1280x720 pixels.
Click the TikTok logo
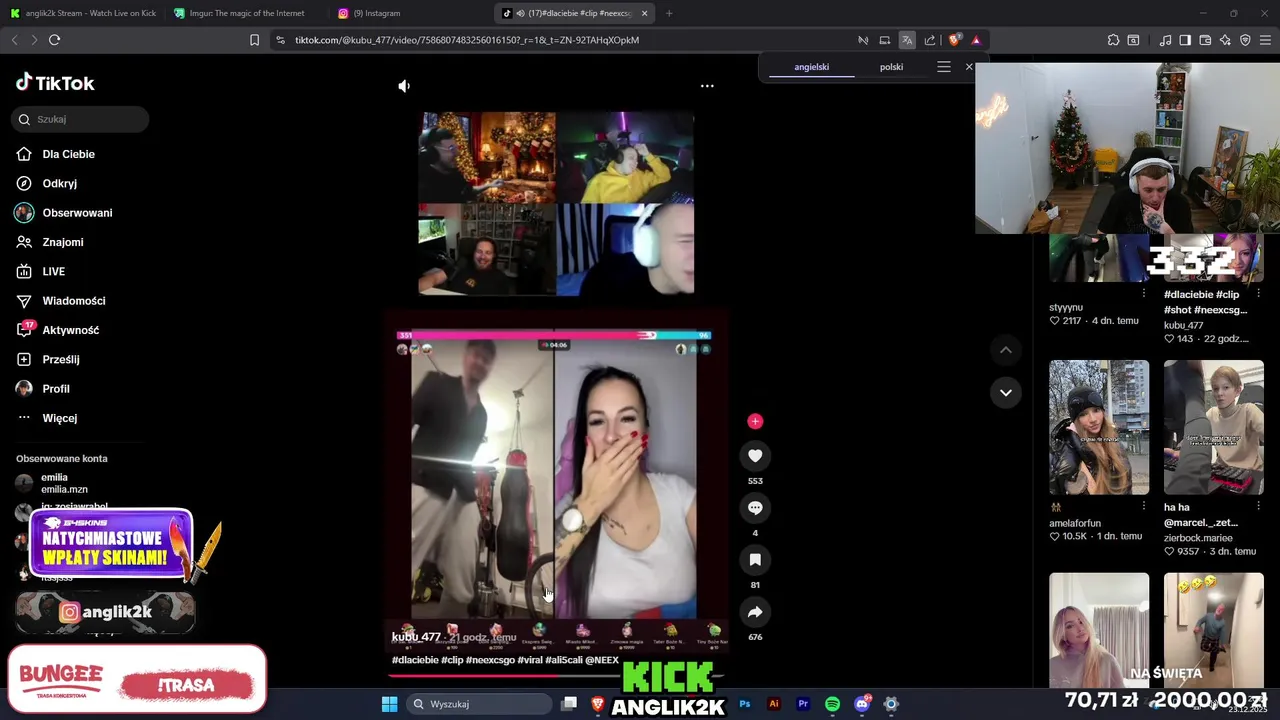point(55,83)
